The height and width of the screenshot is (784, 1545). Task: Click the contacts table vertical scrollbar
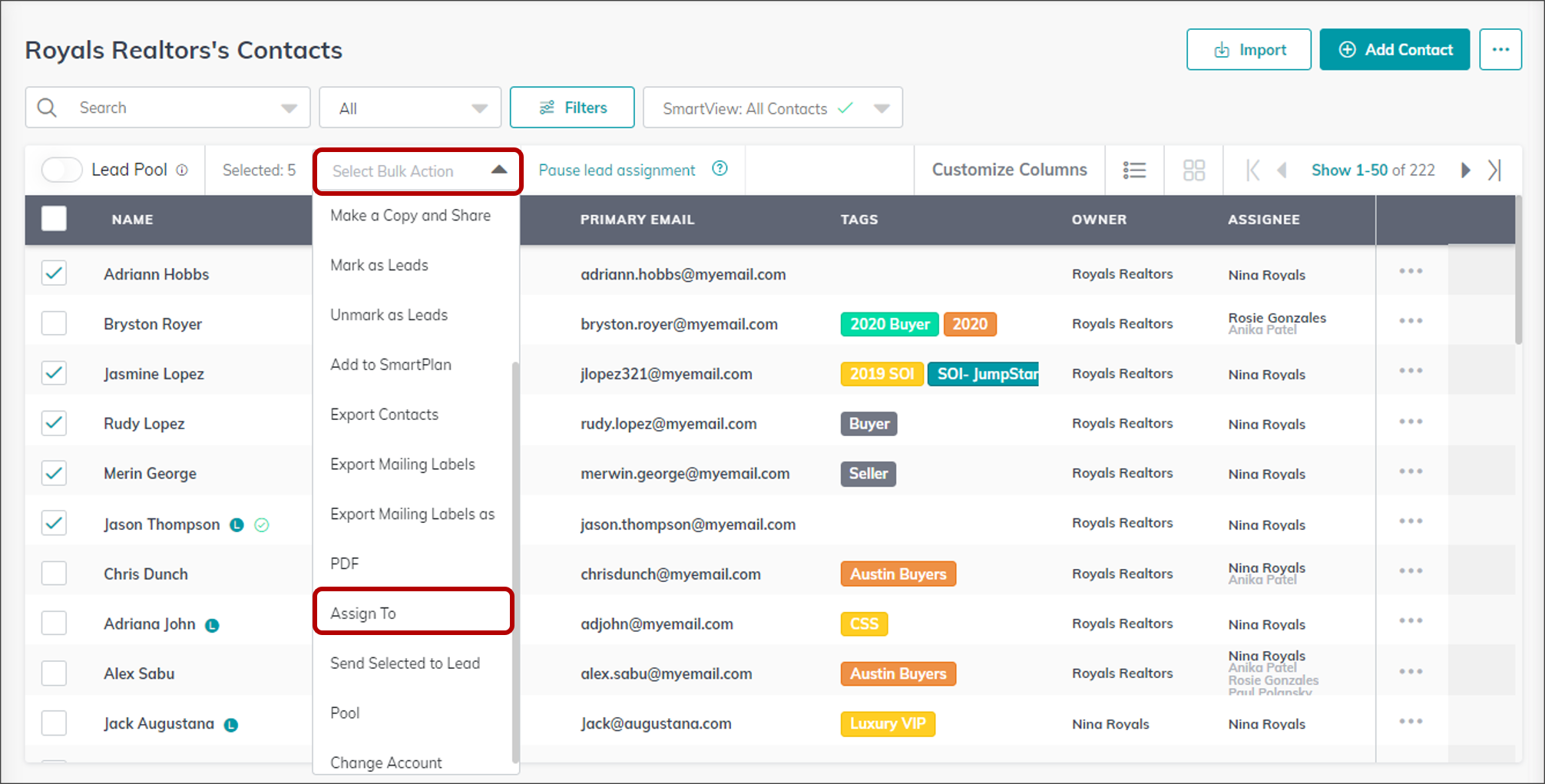click(1518, 270)
